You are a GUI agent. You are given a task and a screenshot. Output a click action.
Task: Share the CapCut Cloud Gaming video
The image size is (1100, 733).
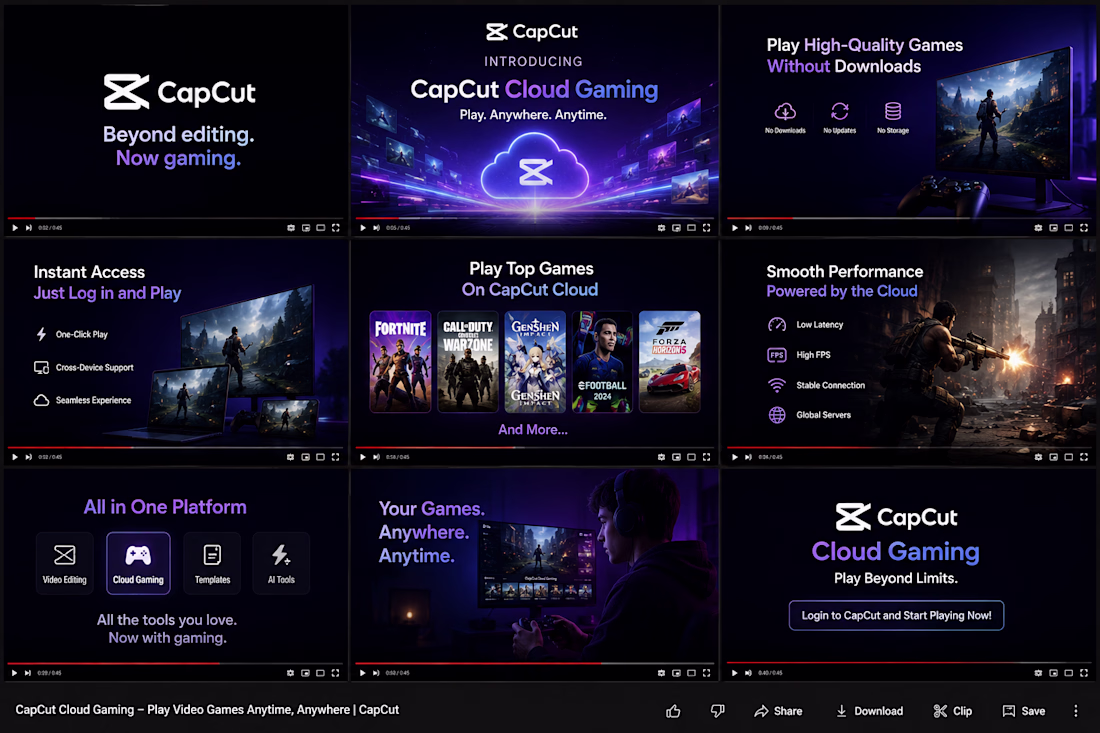(x=778, y=711)
